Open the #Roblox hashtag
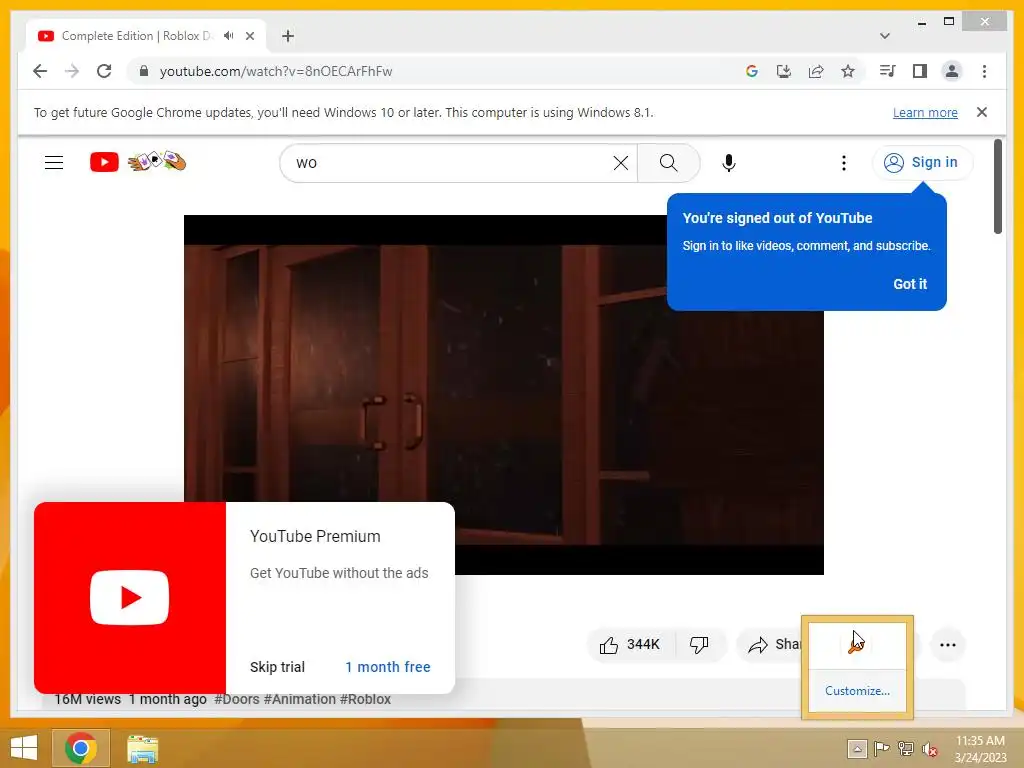 click(365, 699)
